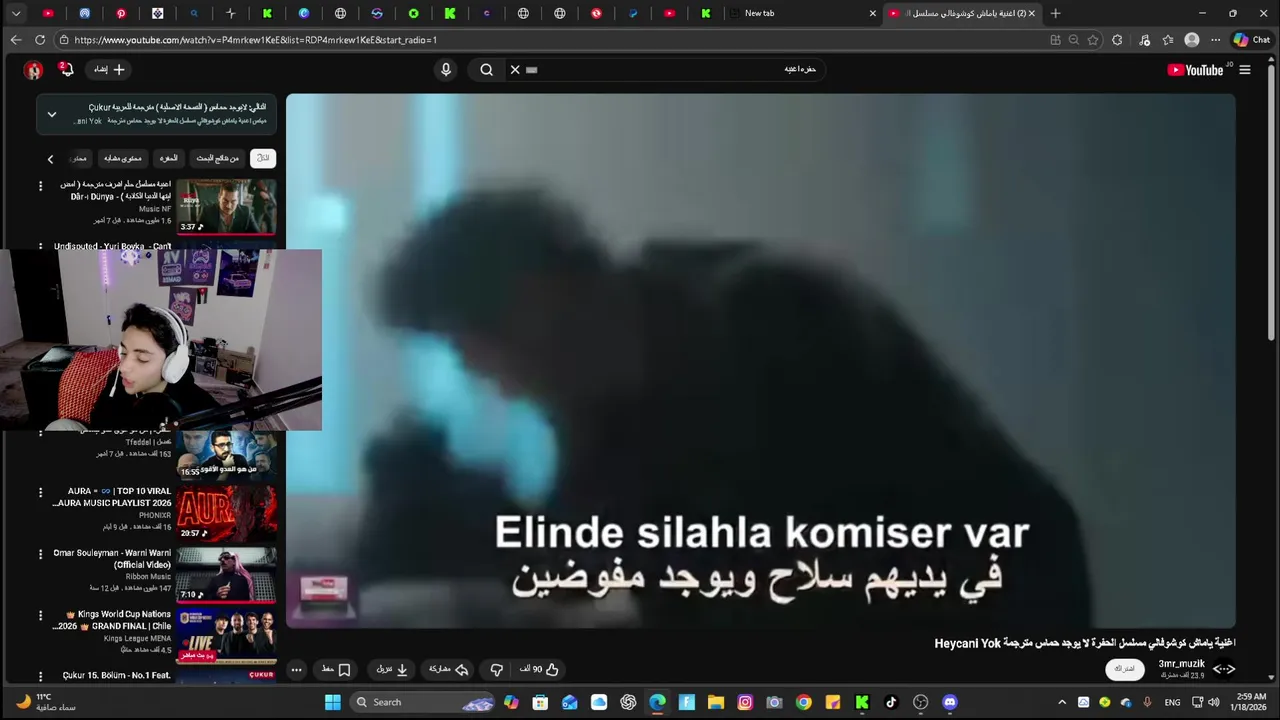Open the Discord taskbar icon

pyautogui.click(x=949, y=702)
